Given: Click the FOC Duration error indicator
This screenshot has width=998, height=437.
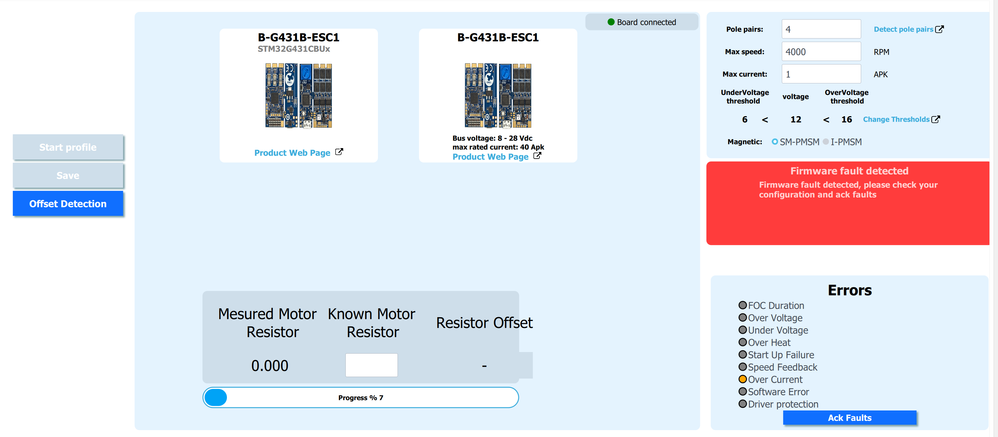Looking at the screenshot, I should coord(743,306).
